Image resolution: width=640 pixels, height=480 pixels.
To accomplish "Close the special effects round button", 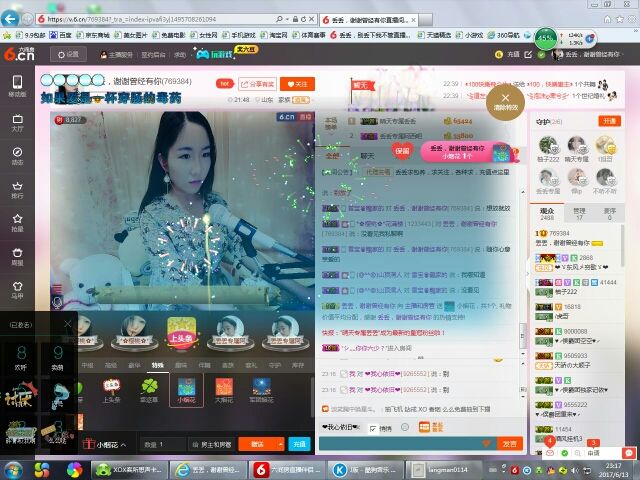I will point(505,102).
